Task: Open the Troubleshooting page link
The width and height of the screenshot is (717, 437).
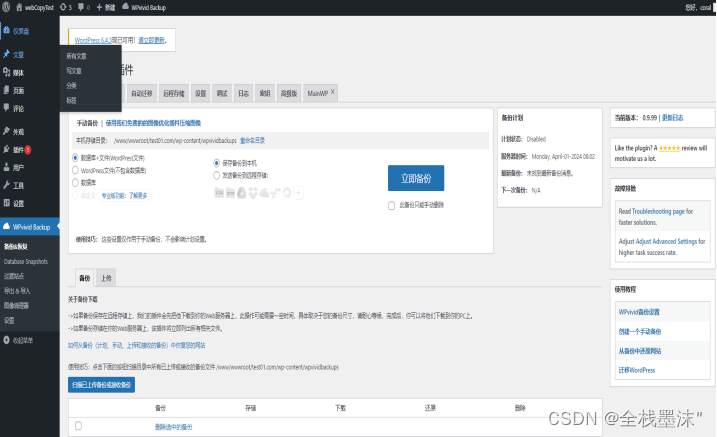Action: point(658,211)
